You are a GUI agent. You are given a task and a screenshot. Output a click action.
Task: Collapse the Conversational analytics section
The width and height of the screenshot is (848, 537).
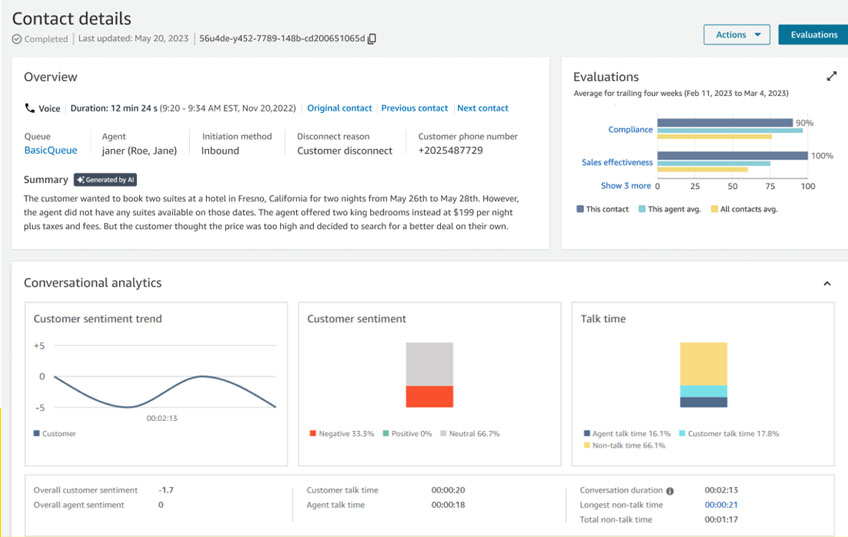[x=827, y=284]
